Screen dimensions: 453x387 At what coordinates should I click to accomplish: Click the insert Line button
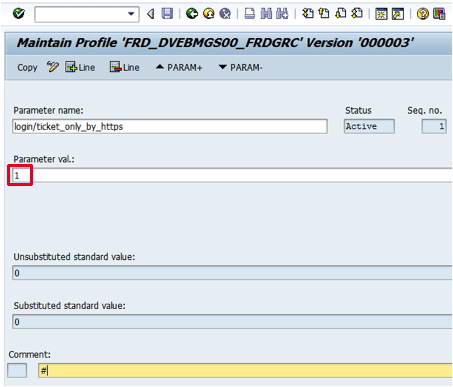80,67
